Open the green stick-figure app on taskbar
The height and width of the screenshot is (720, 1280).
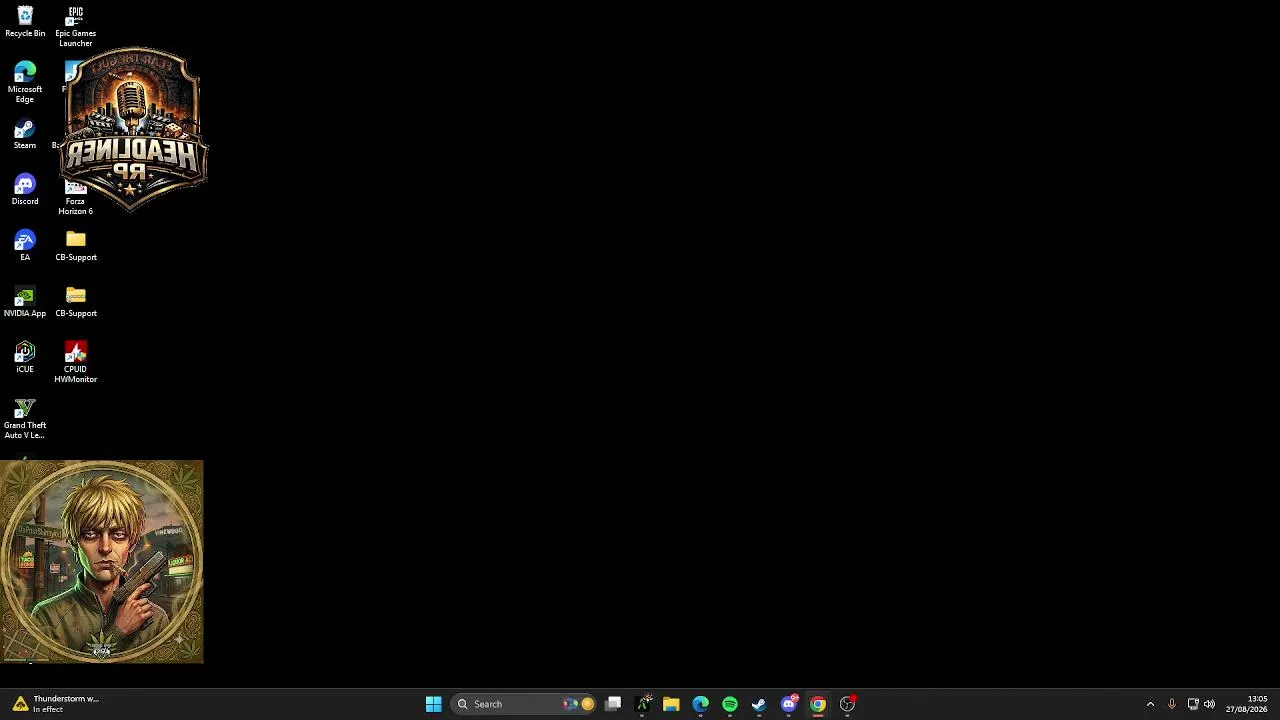642,704
